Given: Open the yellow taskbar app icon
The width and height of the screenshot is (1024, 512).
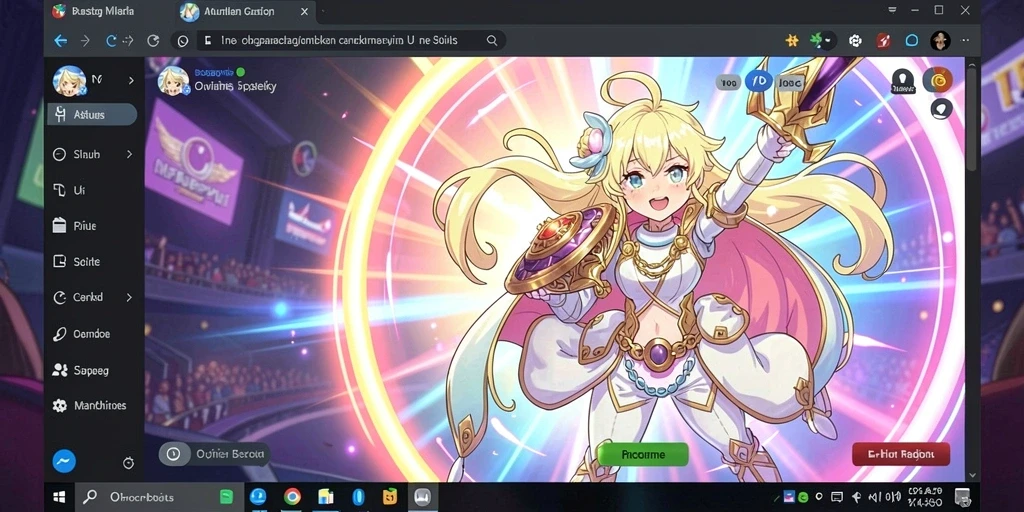Looking at the screenshot, I should coord(390,497).
